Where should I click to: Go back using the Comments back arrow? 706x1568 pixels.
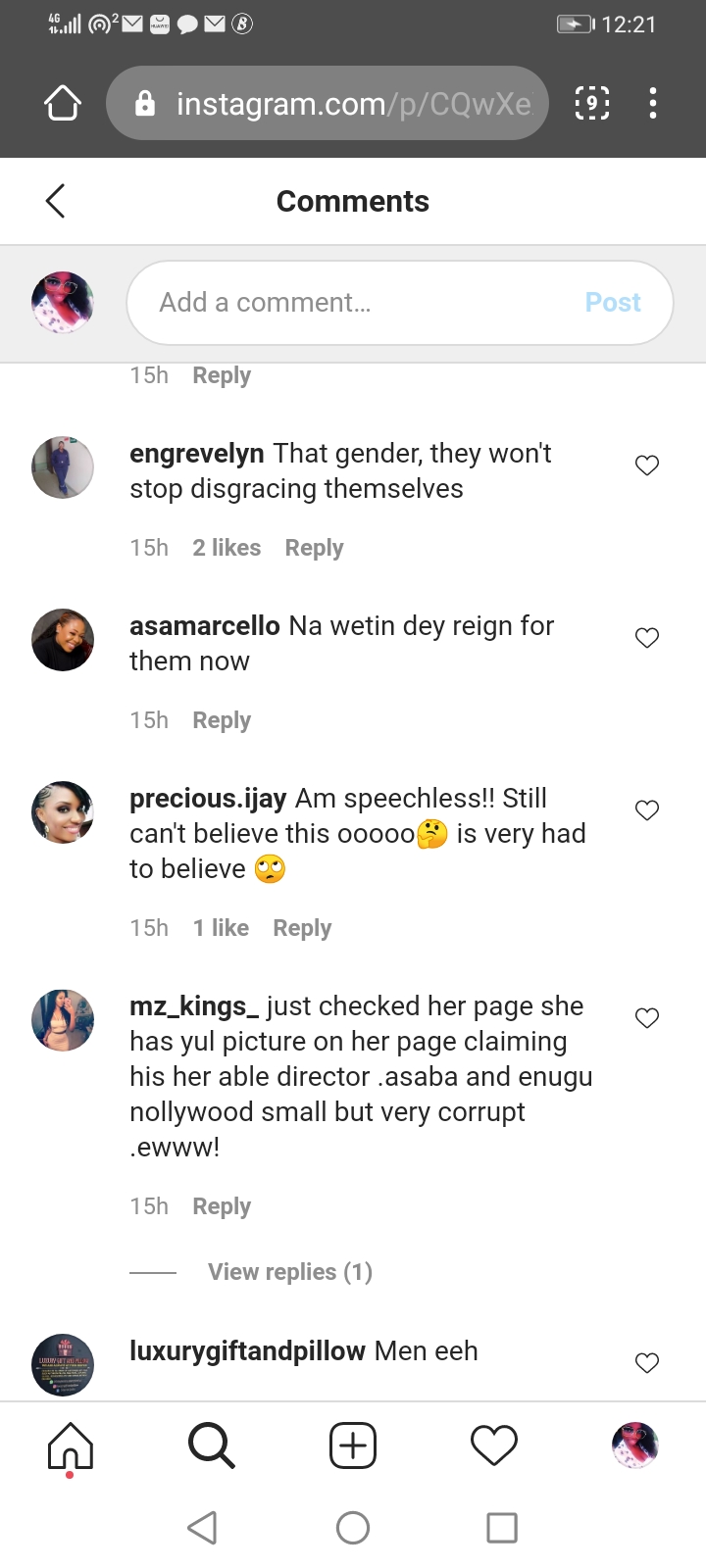(56, 201)
